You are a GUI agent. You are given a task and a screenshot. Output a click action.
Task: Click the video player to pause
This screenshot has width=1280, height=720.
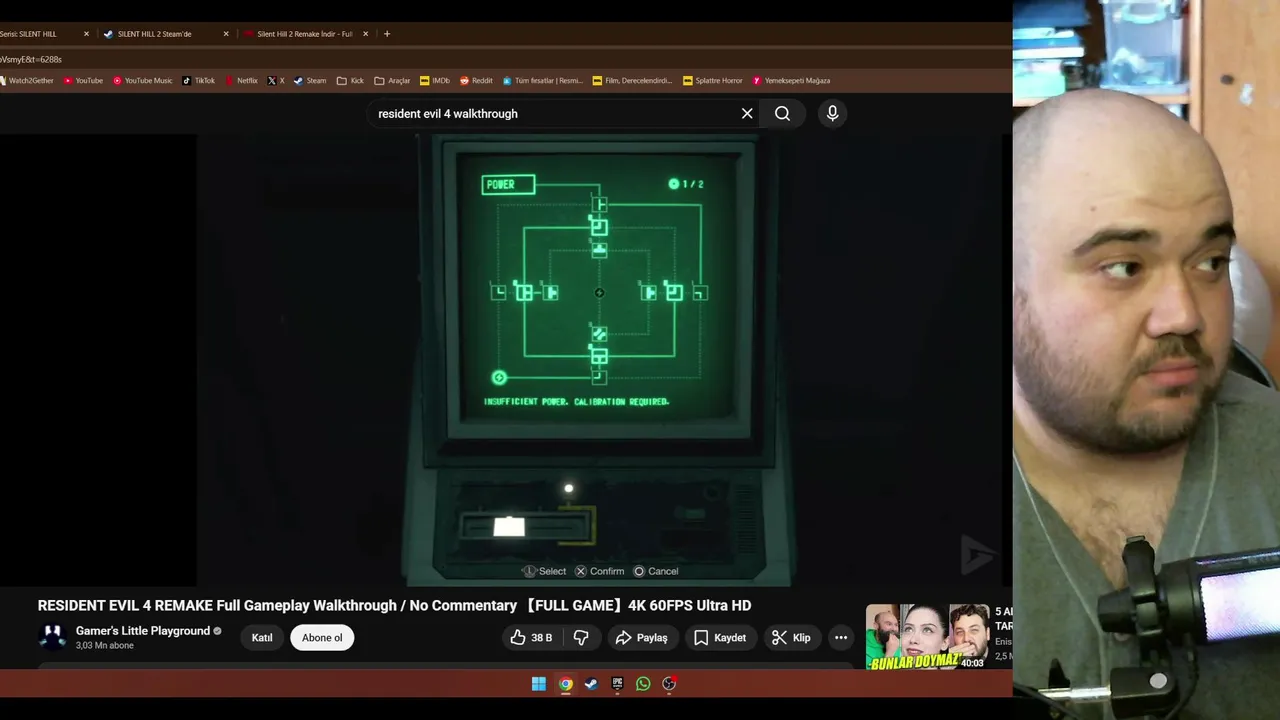[x=599, y=360]
